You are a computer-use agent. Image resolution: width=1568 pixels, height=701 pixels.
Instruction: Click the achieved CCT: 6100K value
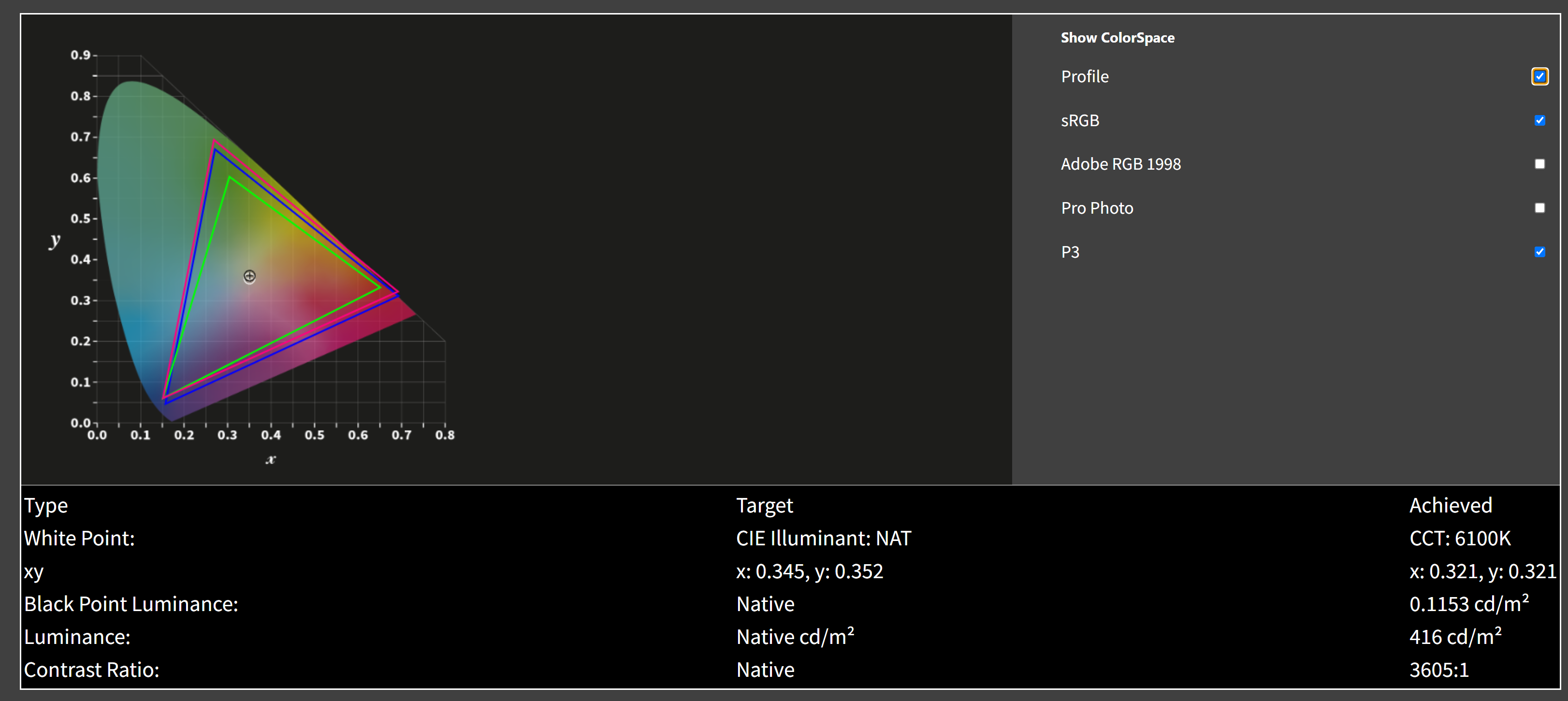click(x=1460, y=539)
